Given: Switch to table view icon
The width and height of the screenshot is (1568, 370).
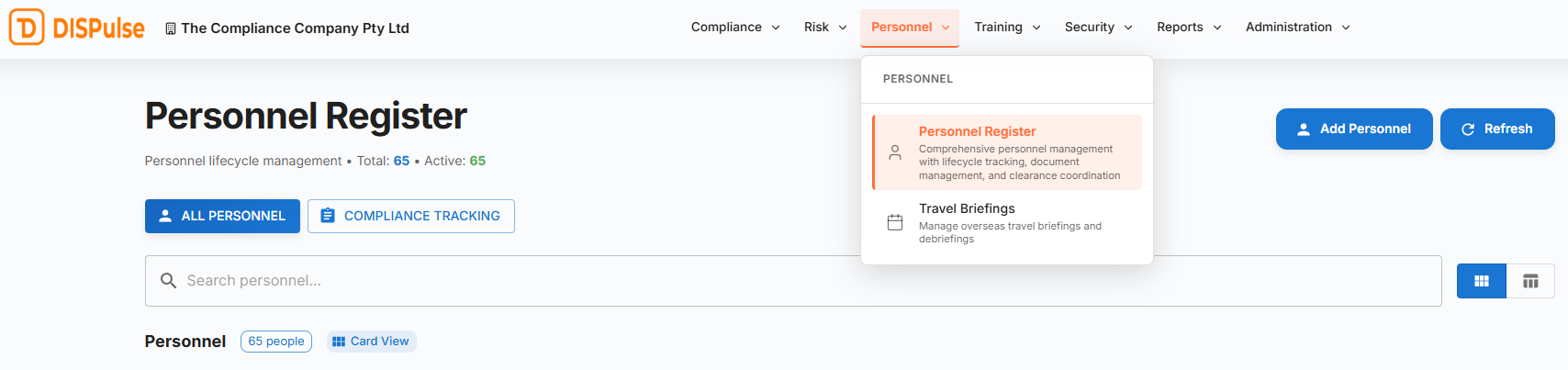Looking at the screenshot, I should (x=1529, y=281).
